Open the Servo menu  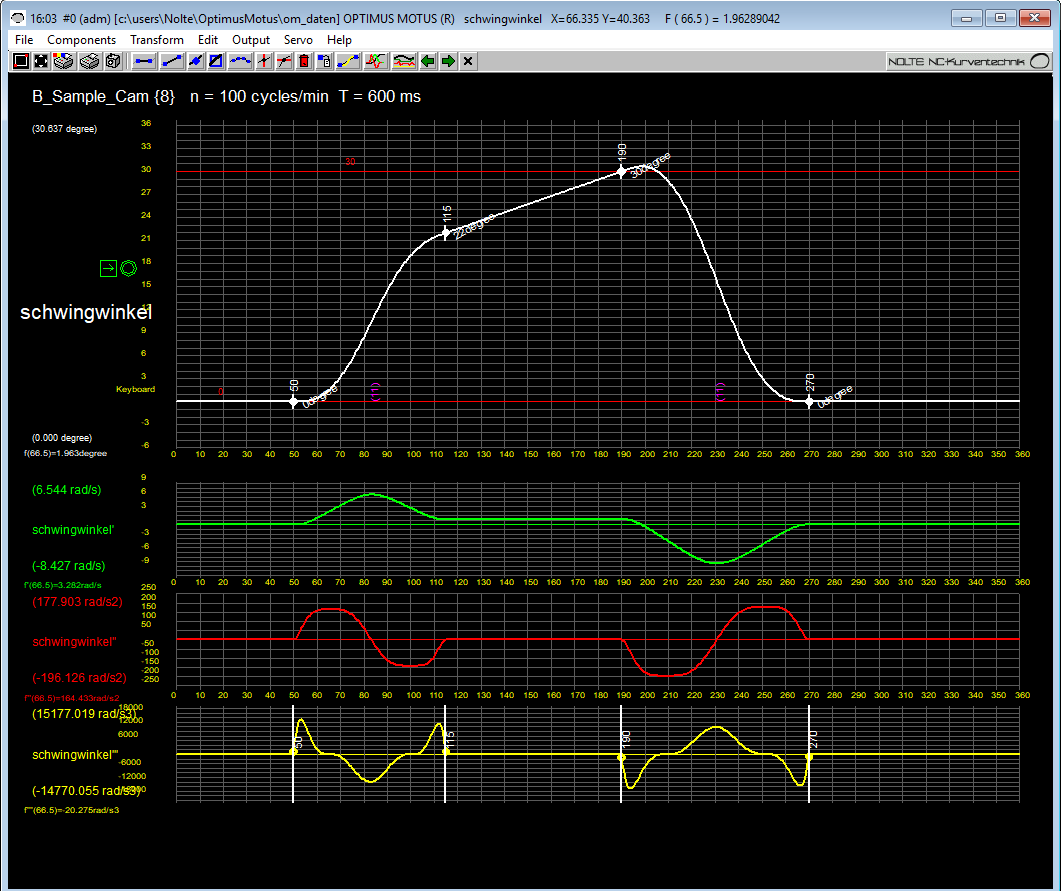pos(297,39)
